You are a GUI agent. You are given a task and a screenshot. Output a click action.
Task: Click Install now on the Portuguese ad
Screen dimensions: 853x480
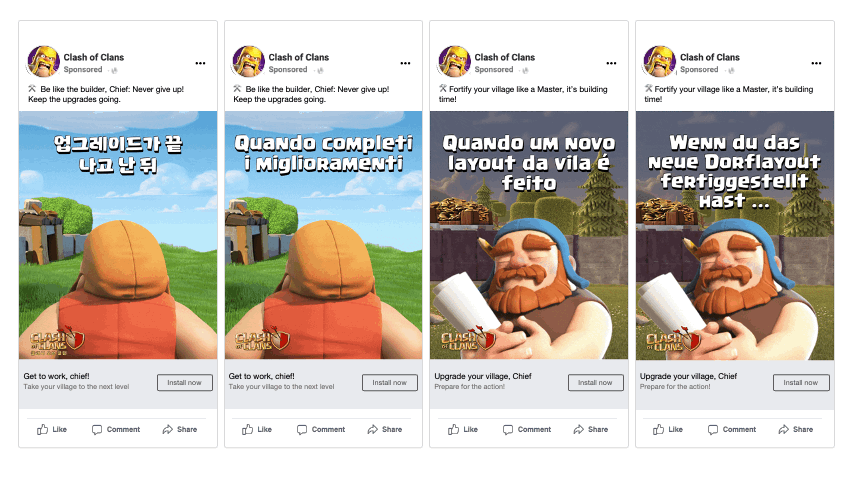[x=595, y=383]
